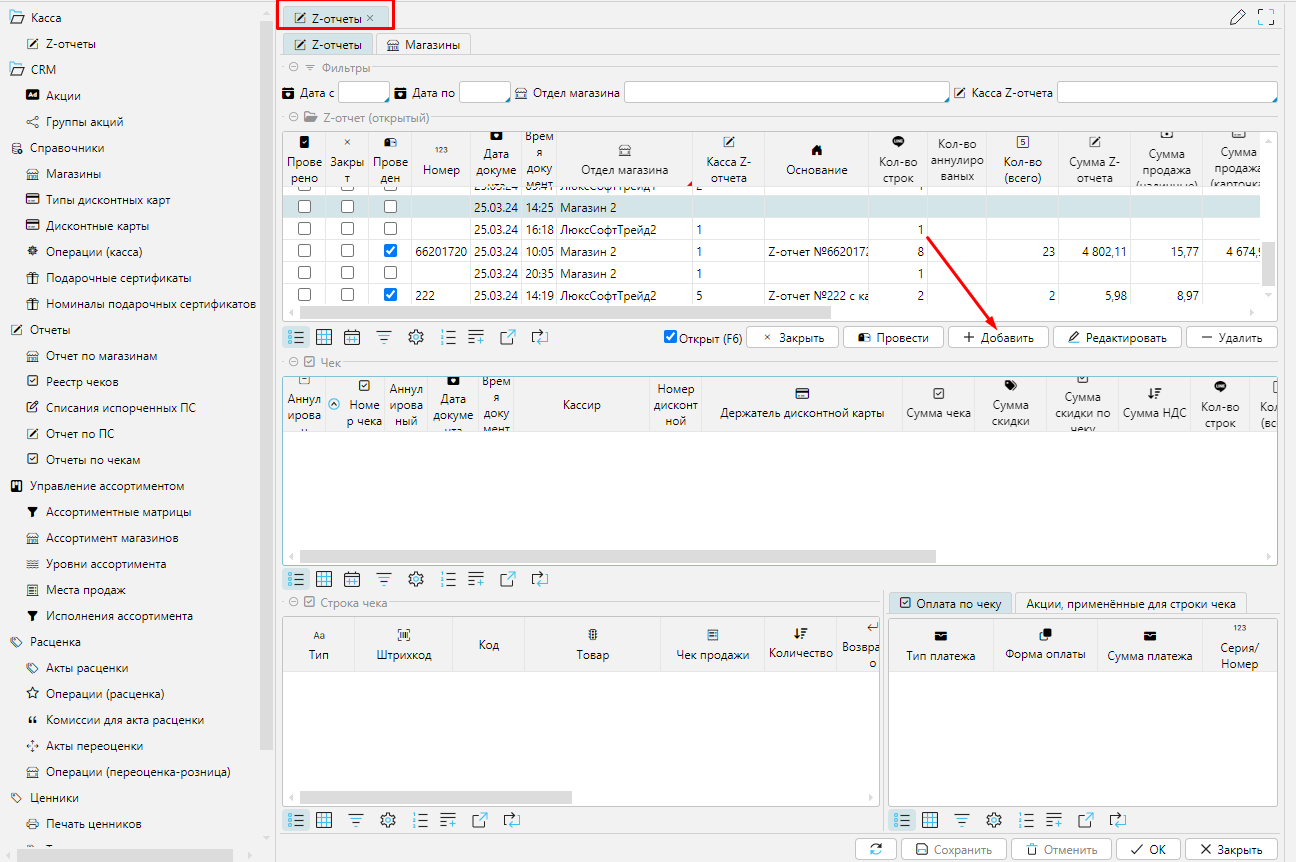The image size is (1296, 862).
Task: Collapse the Строка чека section
Action: tap(294, 603)
